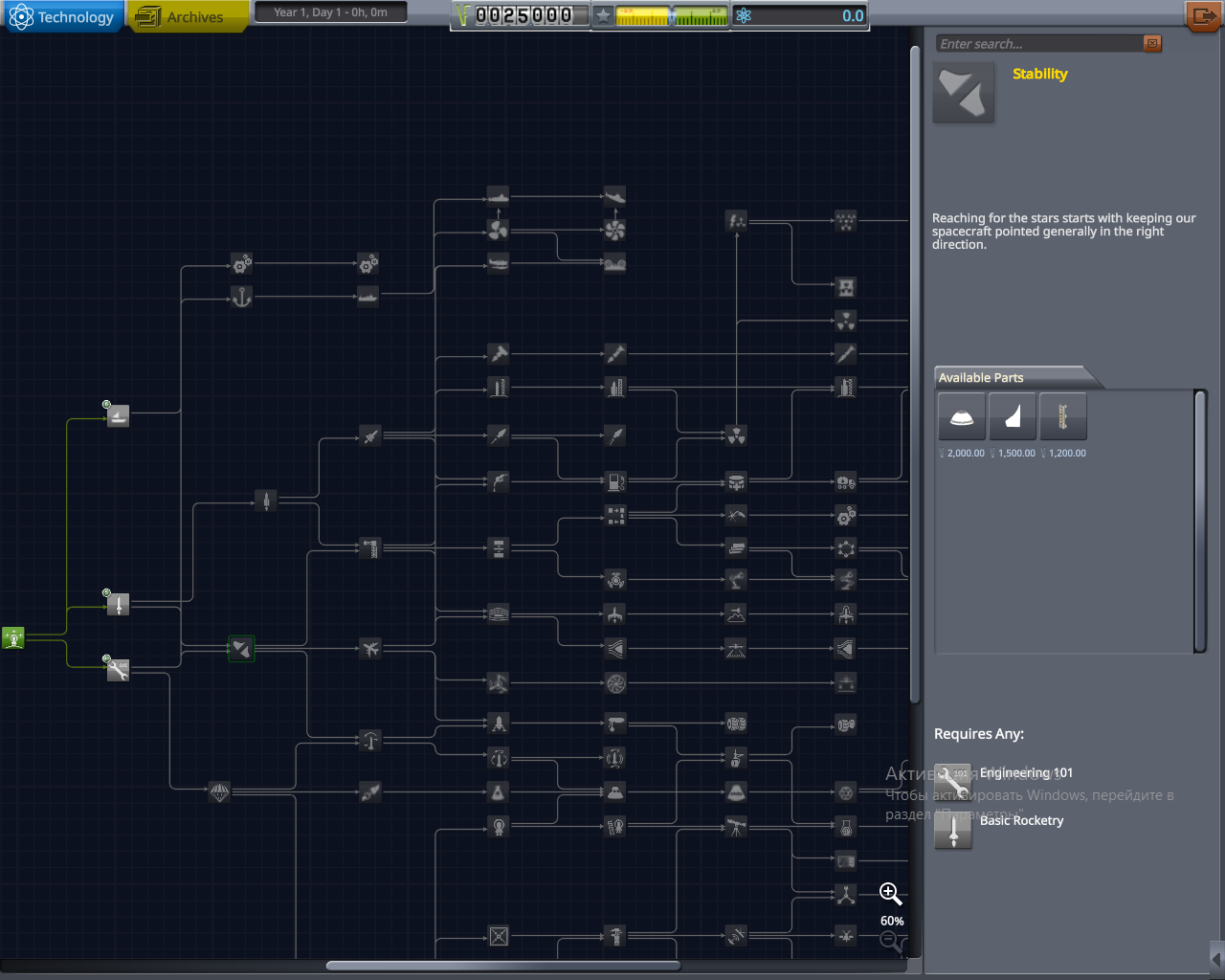Viewport: 1225px width, 980px height.
Task: Select the small rocket General Rocketry node
Action: (x=266, y=501)
